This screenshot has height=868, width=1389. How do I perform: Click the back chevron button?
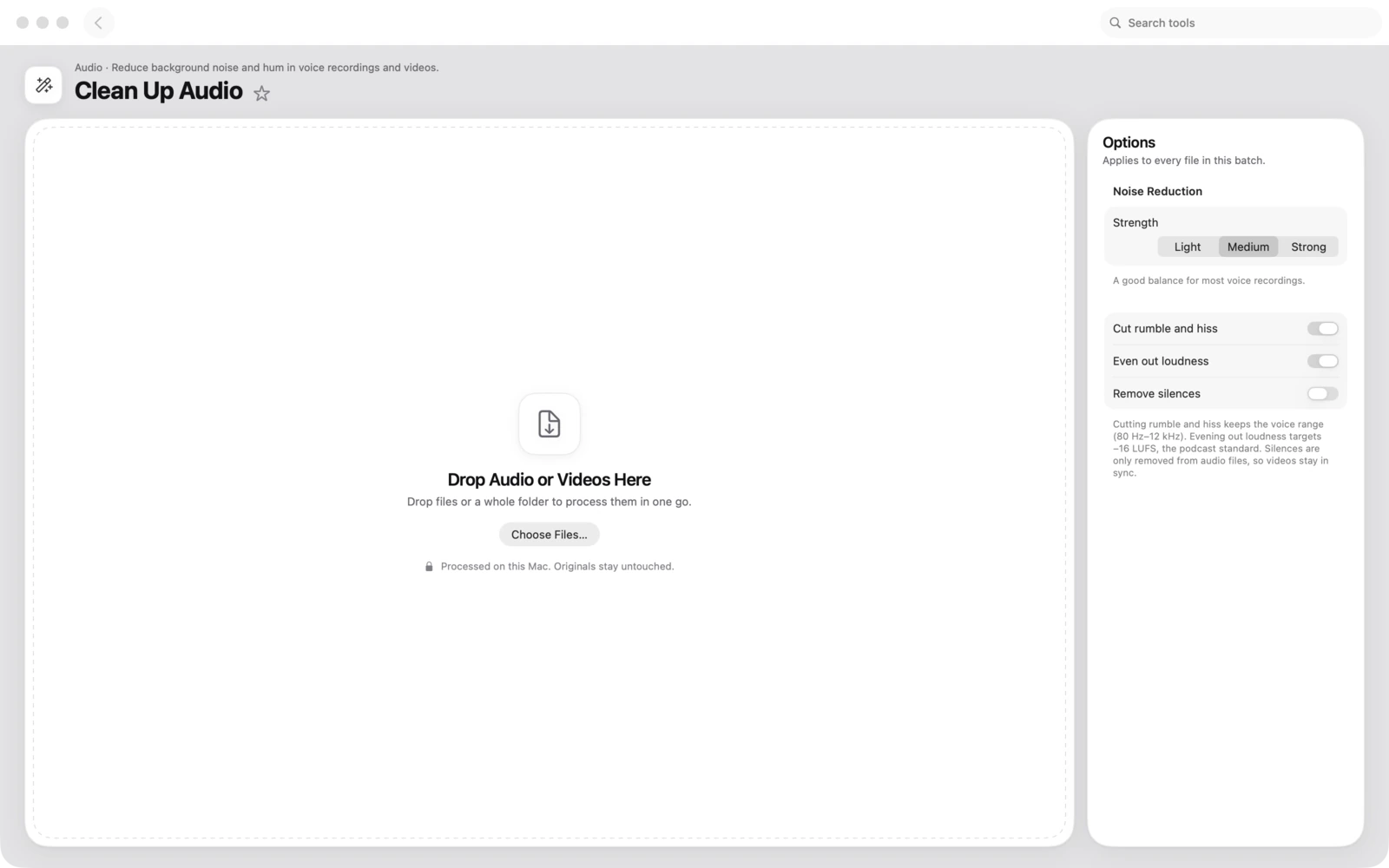pyautogui.click(x=98, y=23)
